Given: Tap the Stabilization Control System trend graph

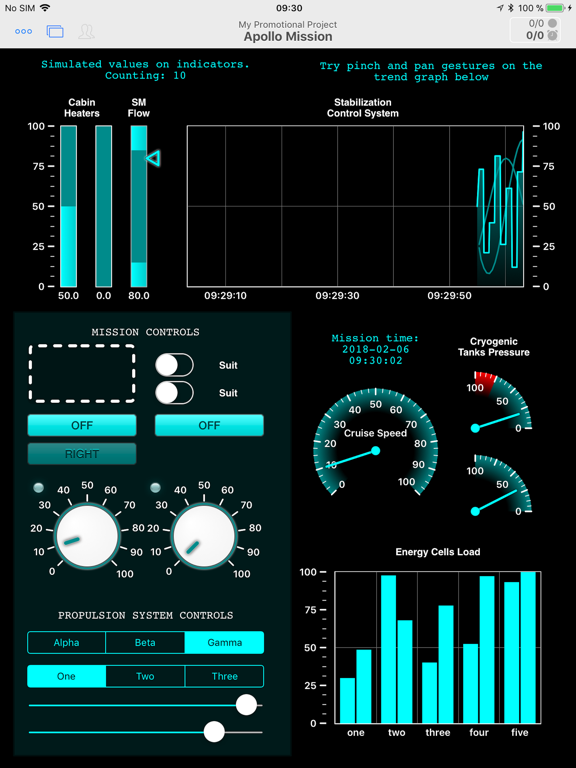Looking at the screenshot, I should 355,206.
